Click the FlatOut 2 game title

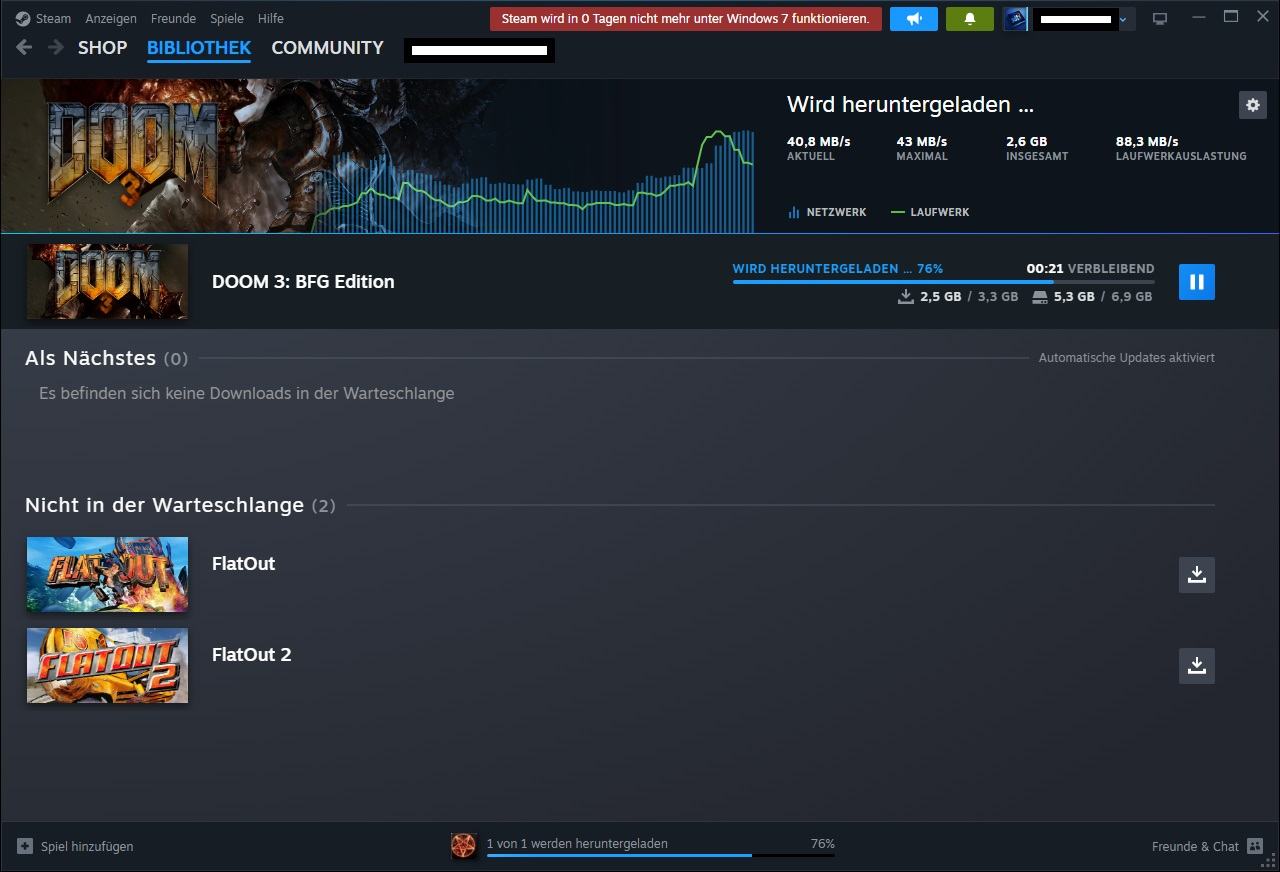coord(251,655)
